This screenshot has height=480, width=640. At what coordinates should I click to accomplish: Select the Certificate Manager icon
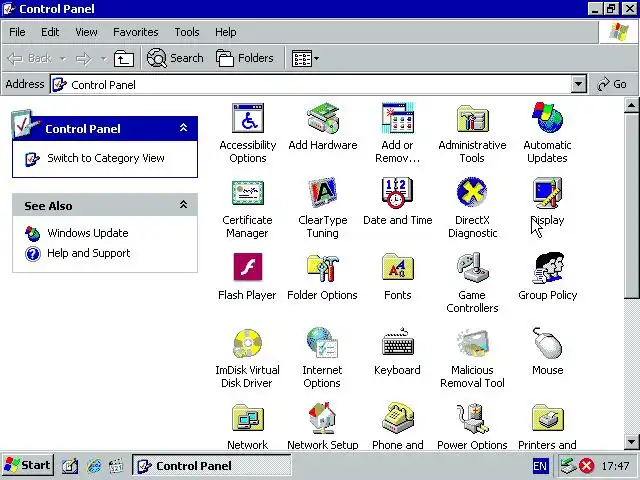tap(248, 193)
